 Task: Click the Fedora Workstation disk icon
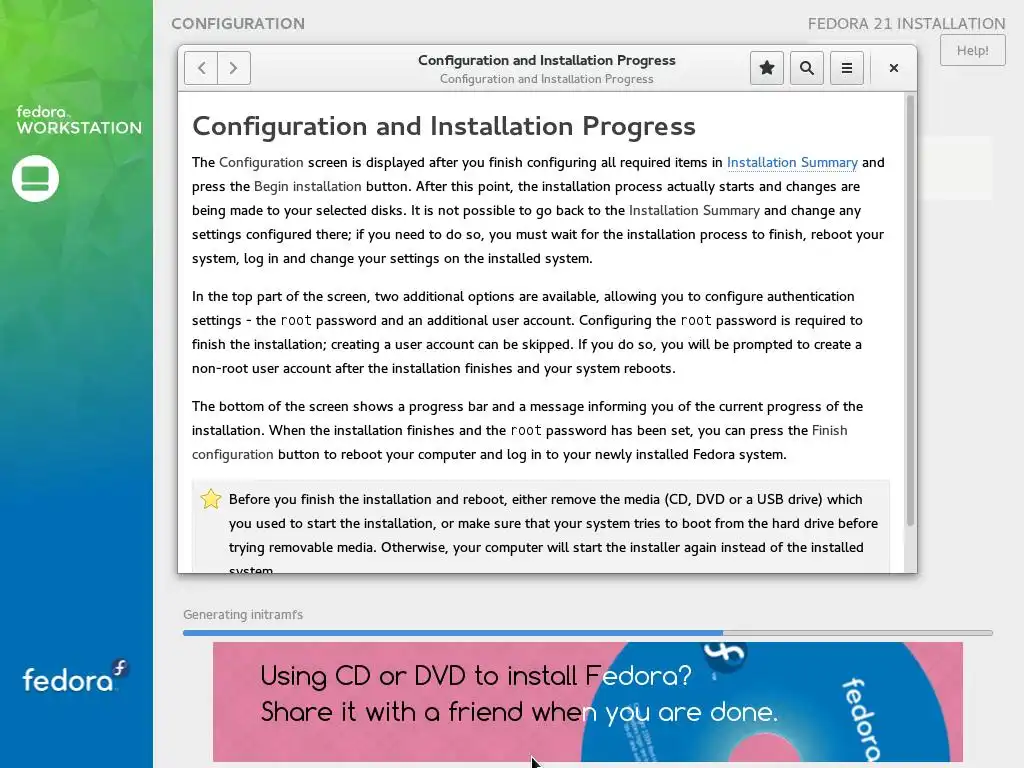35,178
